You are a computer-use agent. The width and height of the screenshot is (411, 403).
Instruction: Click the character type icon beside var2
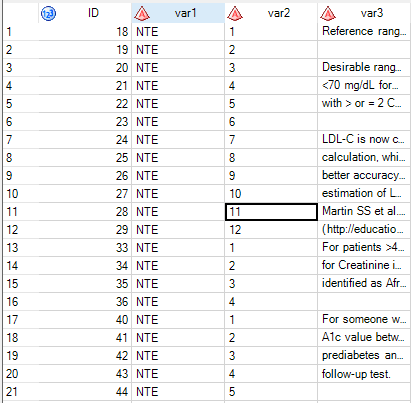tap(235, 13)
